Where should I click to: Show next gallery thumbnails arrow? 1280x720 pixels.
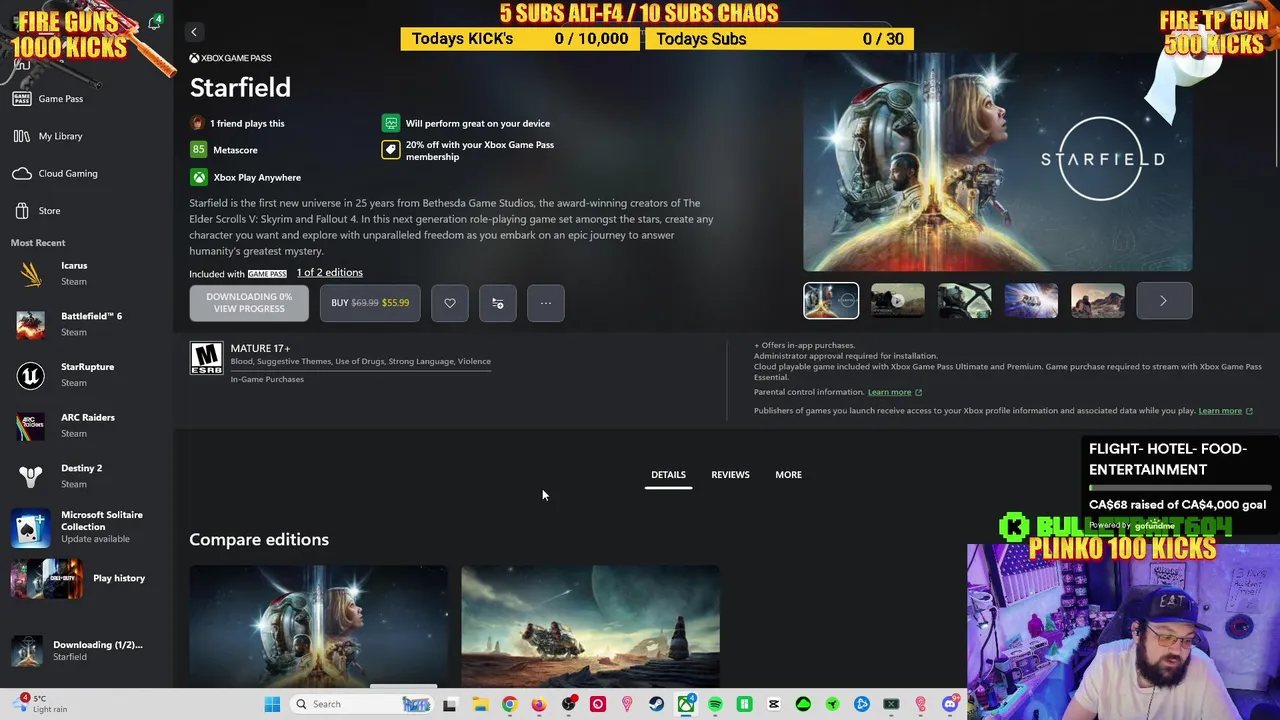pos(1164,301)
